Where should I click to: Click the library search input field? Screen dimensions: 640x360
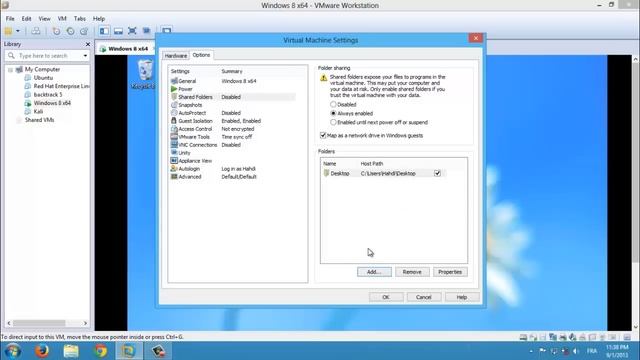(47, 56)
